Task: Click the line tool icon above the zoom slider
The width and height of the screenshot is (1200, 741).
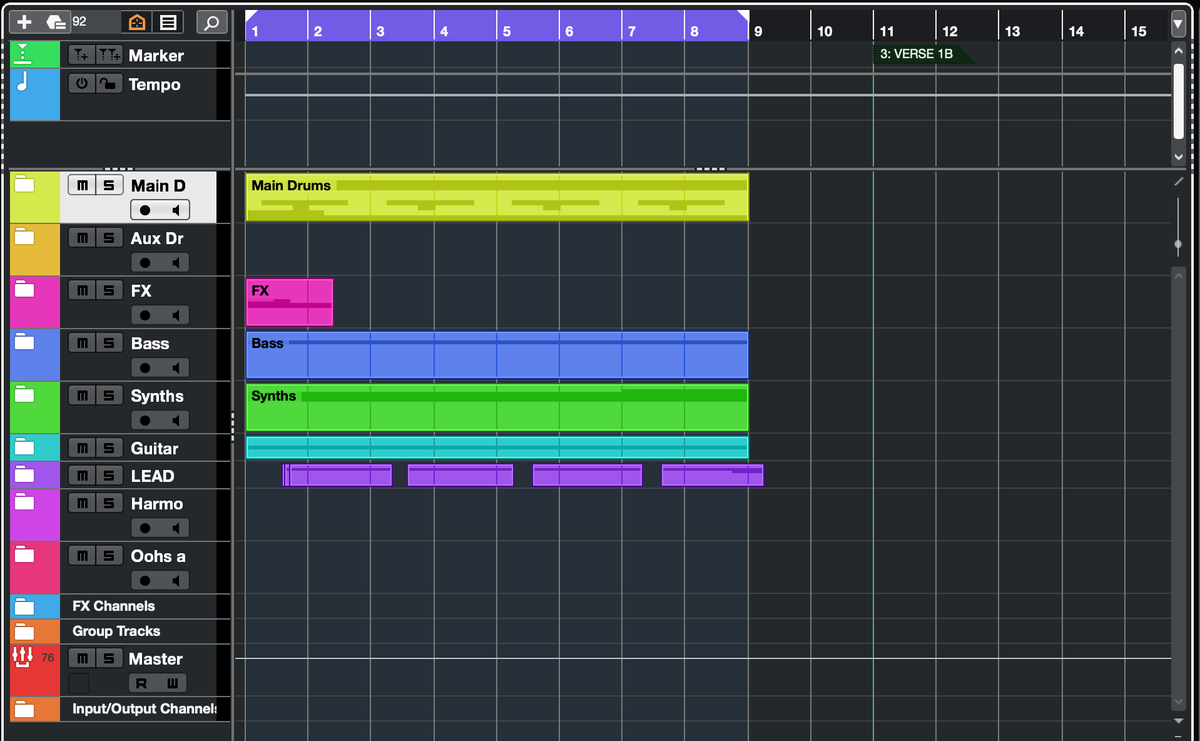Action: click(1178, 181)
